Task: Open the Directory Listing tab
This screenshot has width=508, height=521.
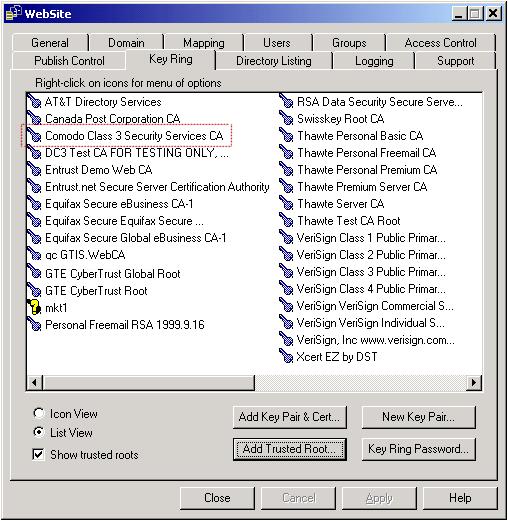Action: (274, 61)
